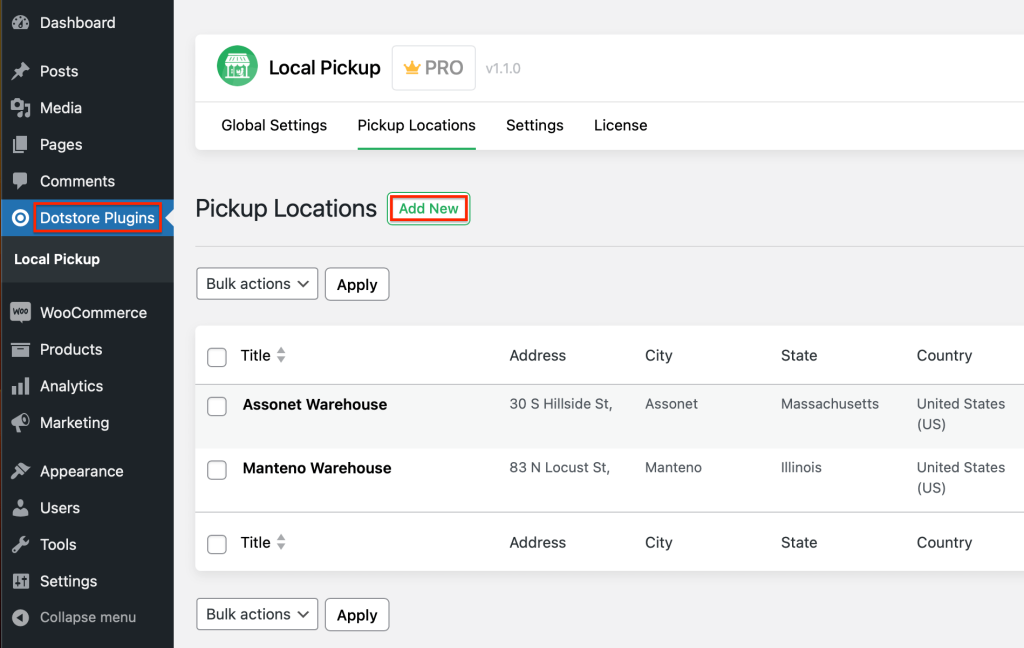
Task: Open Media via its camera-music icon
Action: pos(20,108)
